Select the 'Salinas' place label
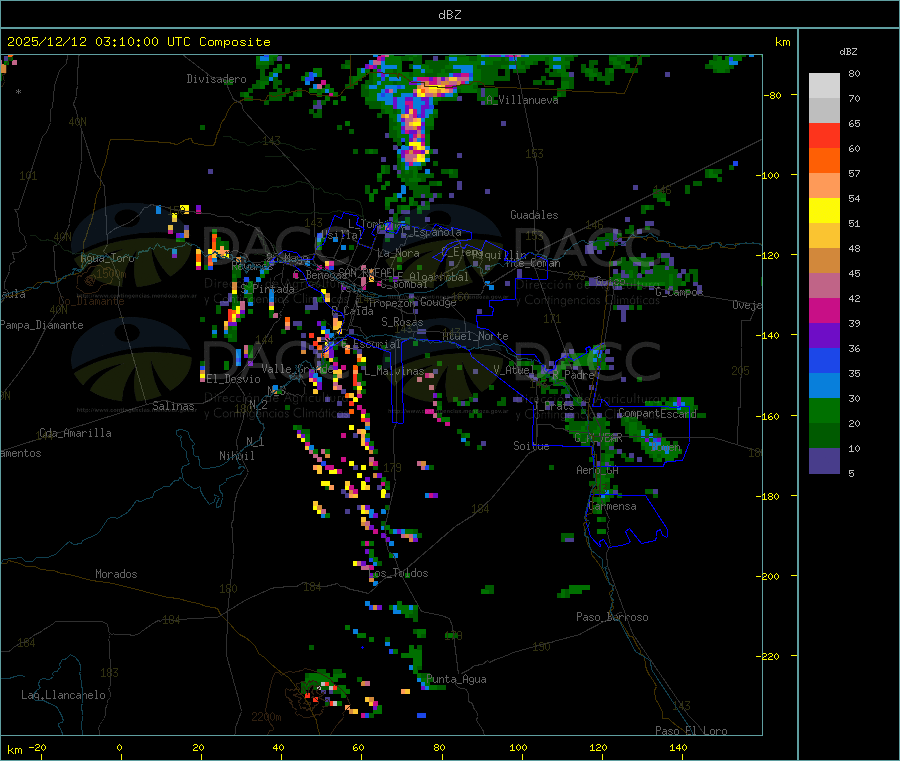This screenshot has height=761, width=900. [x=173, y=406]
